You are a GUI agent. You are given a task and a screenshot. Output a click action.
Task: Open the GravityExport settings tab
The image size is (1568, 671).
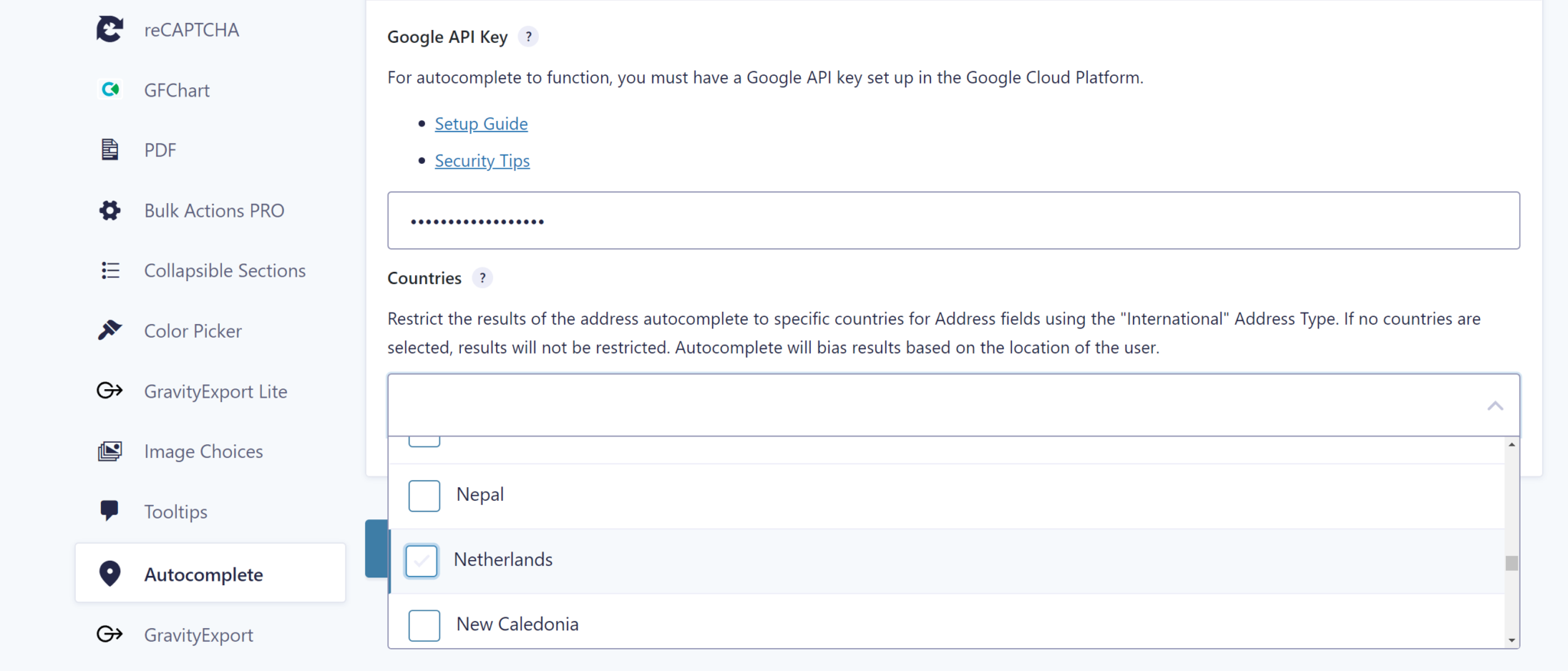(198, 635)
